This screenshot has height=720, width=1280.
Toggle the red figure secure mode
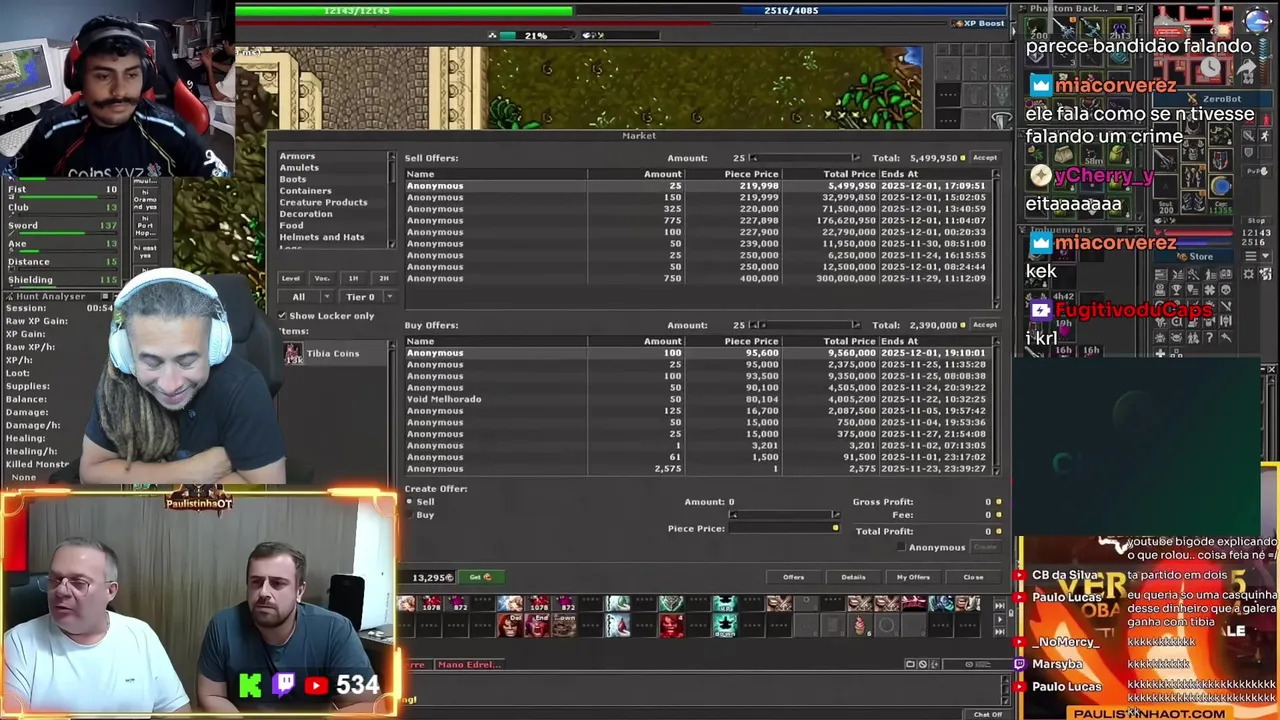1266,120
